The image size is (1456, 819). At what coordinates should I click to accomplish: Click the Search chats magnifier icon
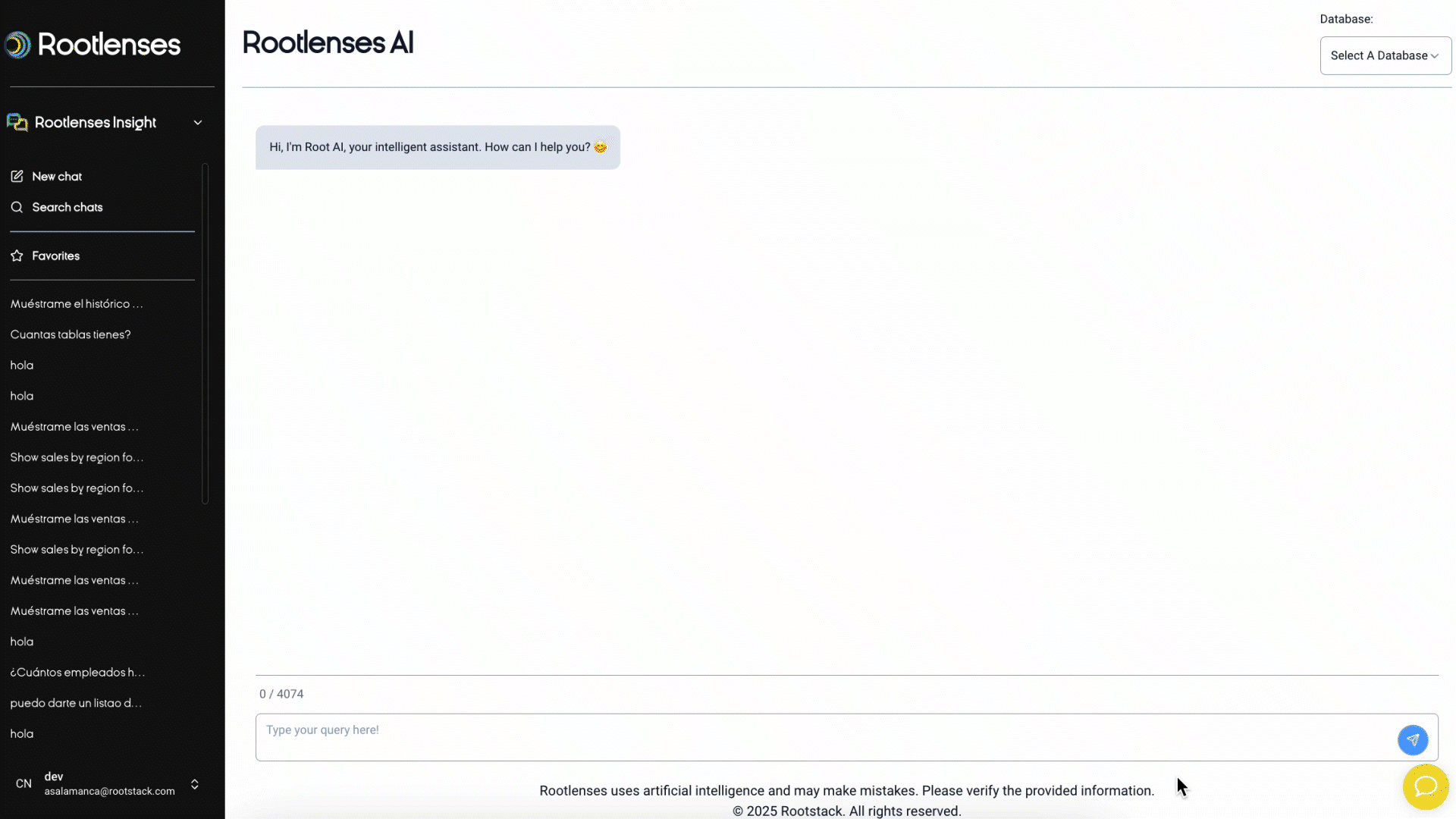pos(17,207)
